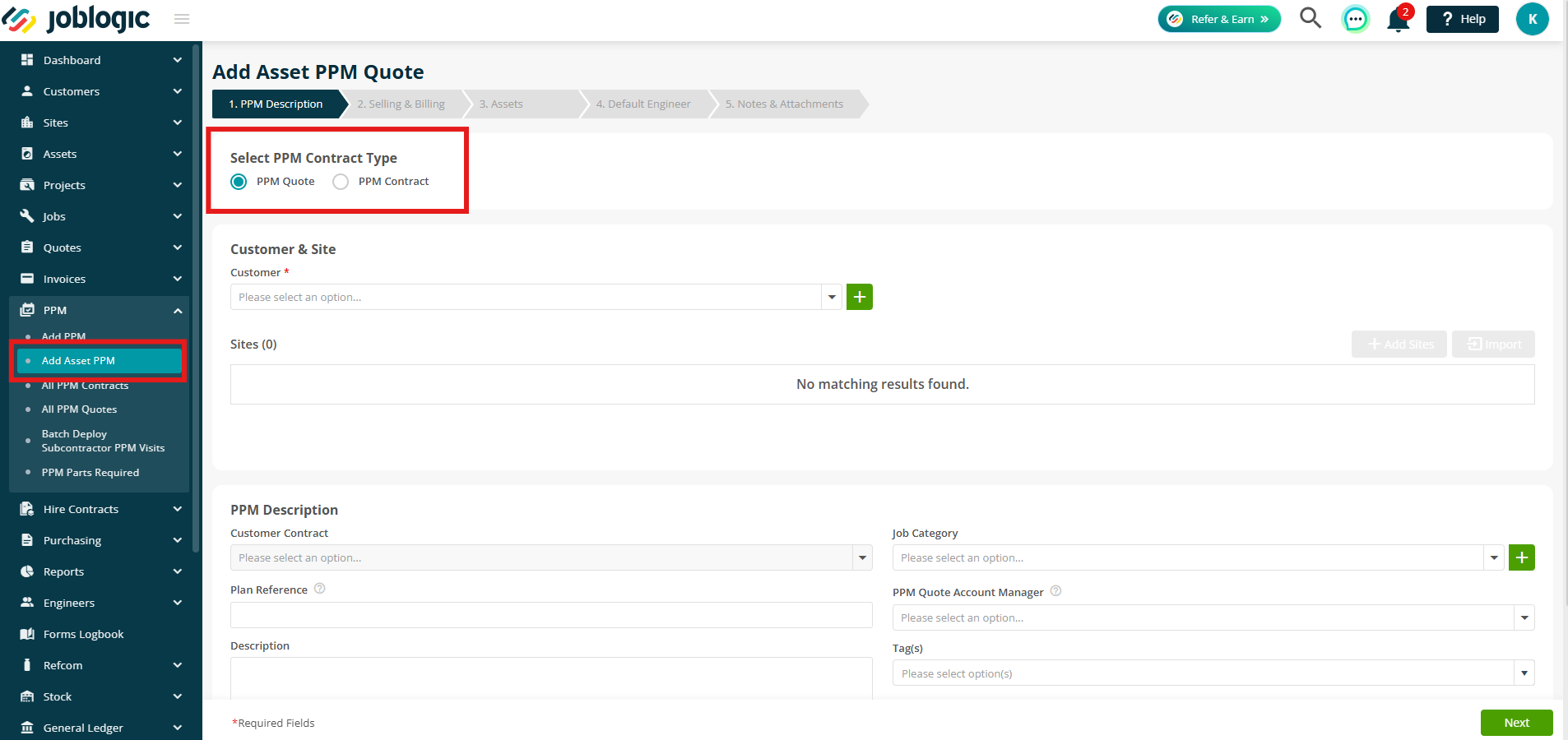This screenshot has height=740, width=1568.
Task: Open the search magnifier icon
Action: [1311, 18]
